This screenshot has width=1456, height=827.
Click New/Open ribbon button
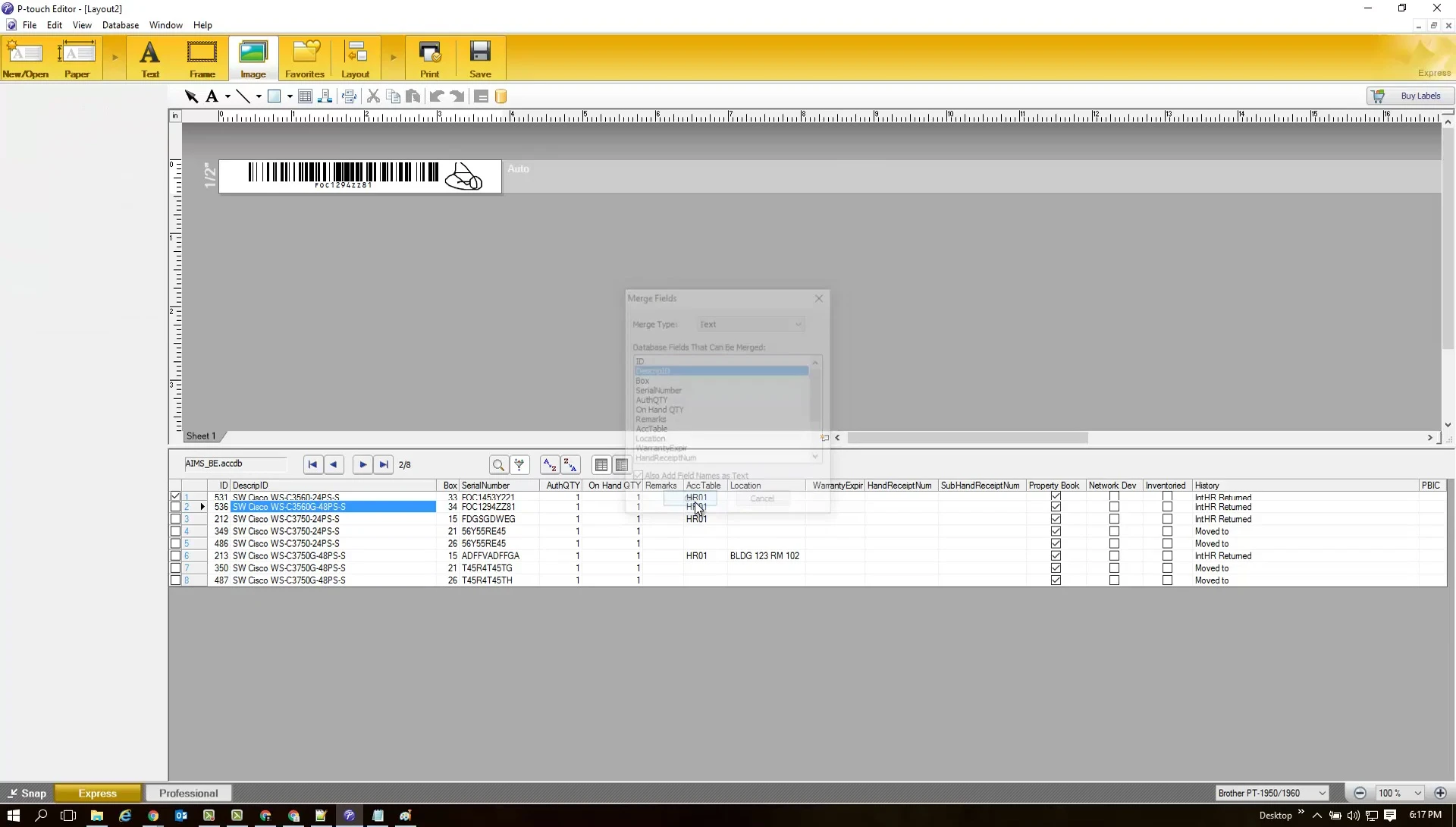pyautogui.click(x=25, y=58)
